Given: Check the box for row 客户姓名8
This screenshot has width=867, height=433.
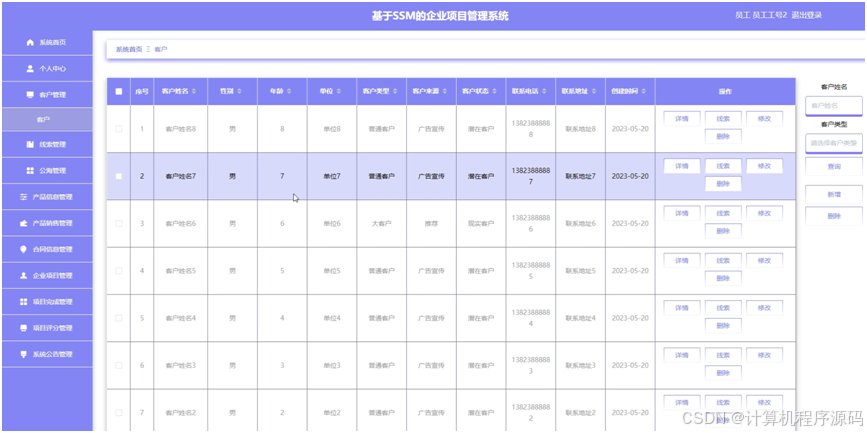Looking at the screenshot, I should (118, 129).
